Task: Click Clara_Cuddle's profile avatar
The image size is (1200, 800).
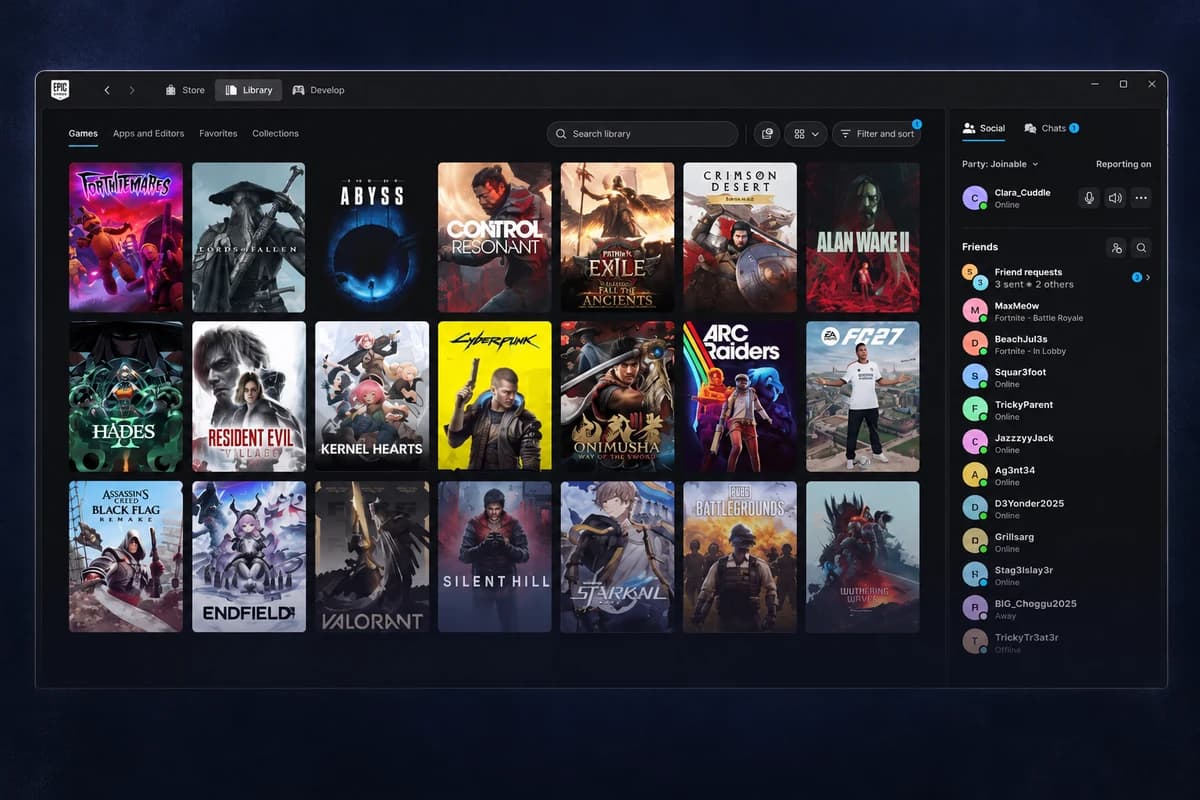Action: [x=974, y=197]
